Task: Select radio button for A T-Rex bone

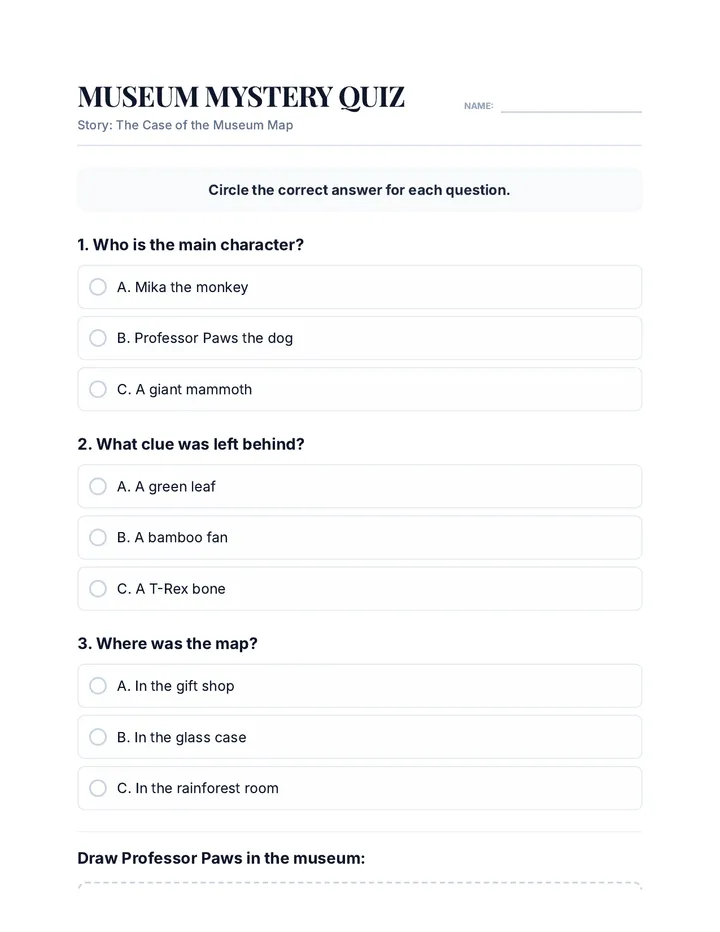Action: tap(98, 588)
